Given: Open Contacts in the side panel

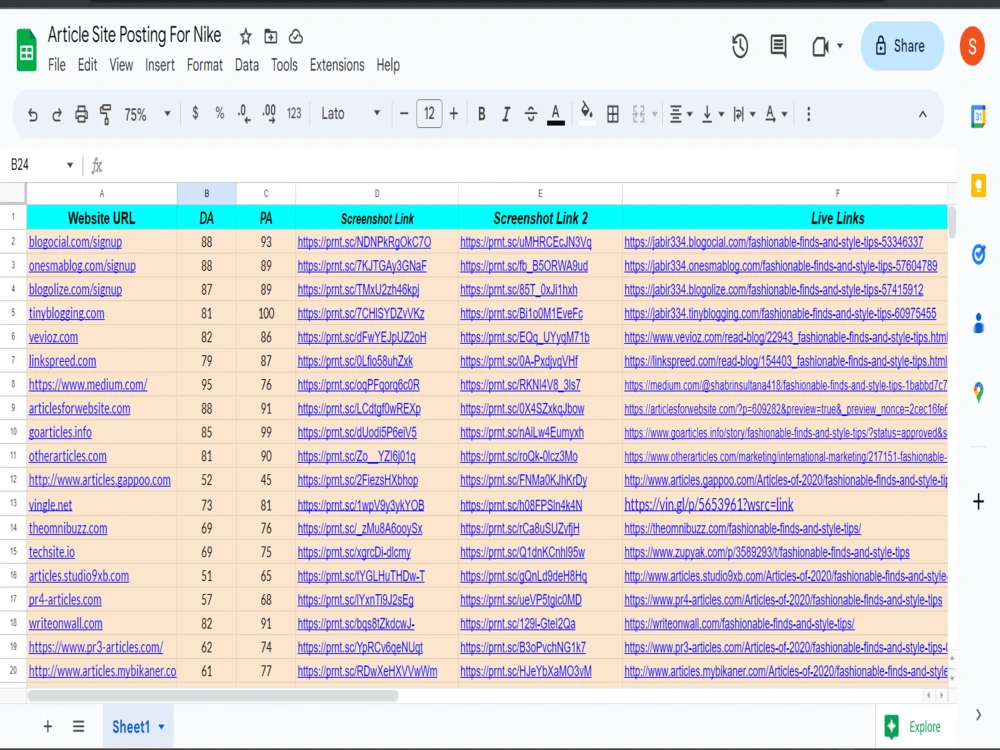Looking at the screenshot, I should (x=978, y=323).
